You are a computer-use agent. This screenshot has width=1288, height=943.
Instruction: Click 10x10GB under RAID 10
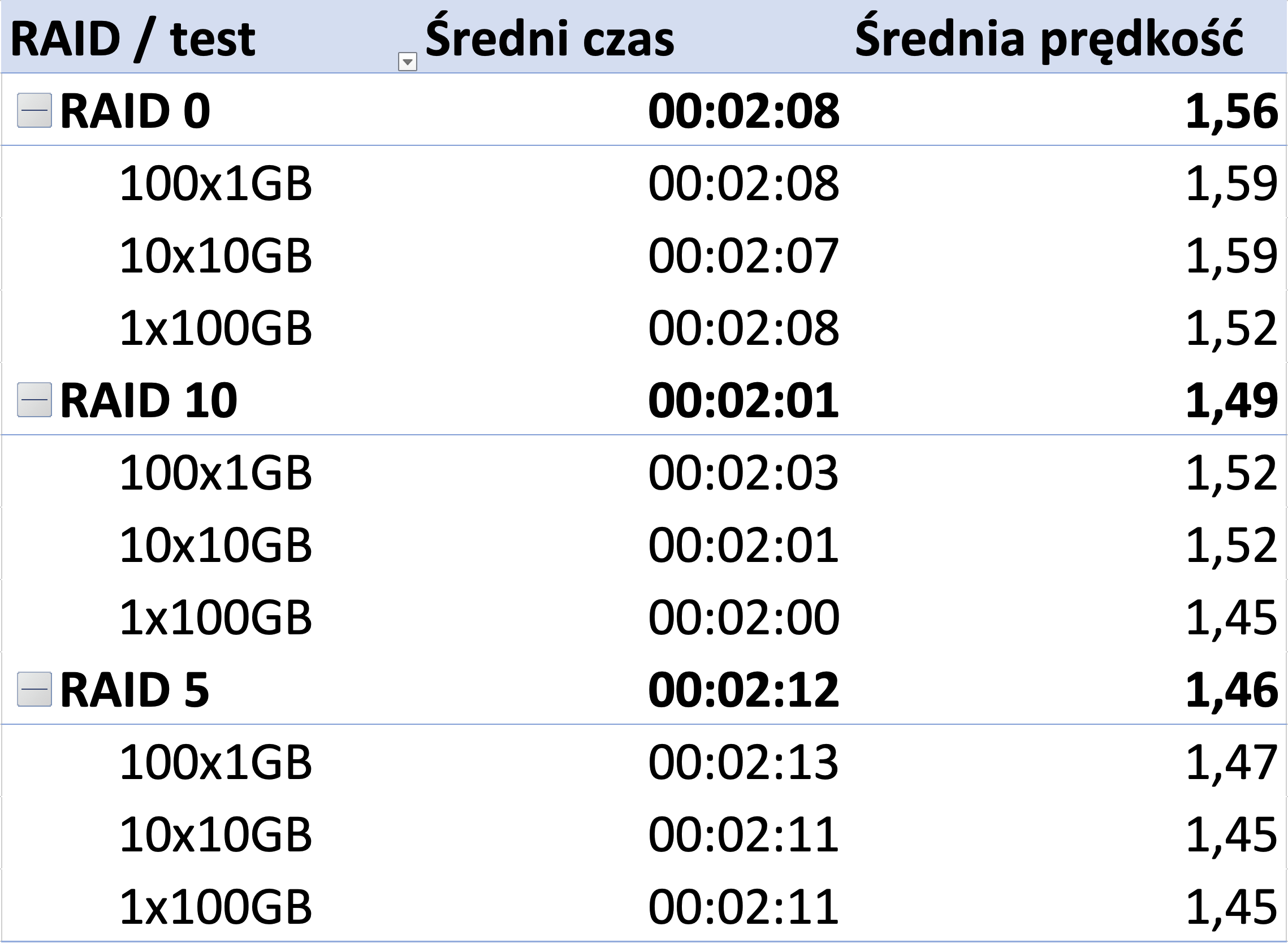tap(216, 545)
